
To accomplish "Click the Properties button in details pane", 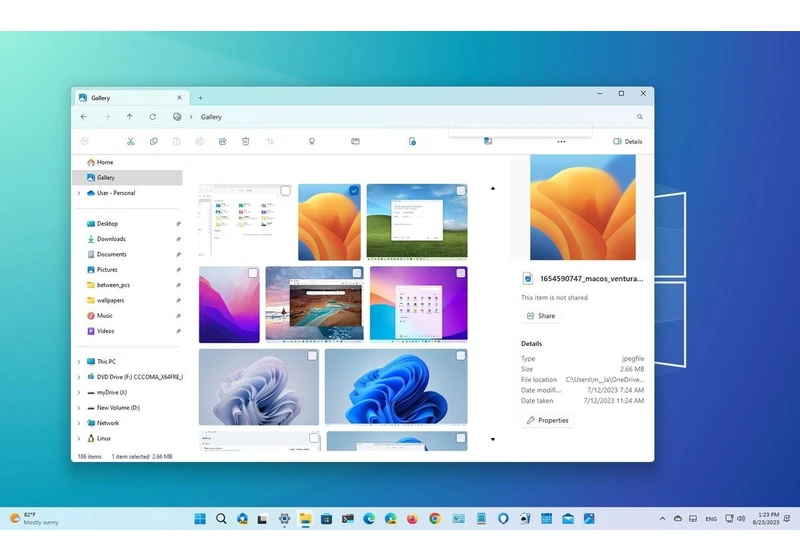I will point(547,420).
